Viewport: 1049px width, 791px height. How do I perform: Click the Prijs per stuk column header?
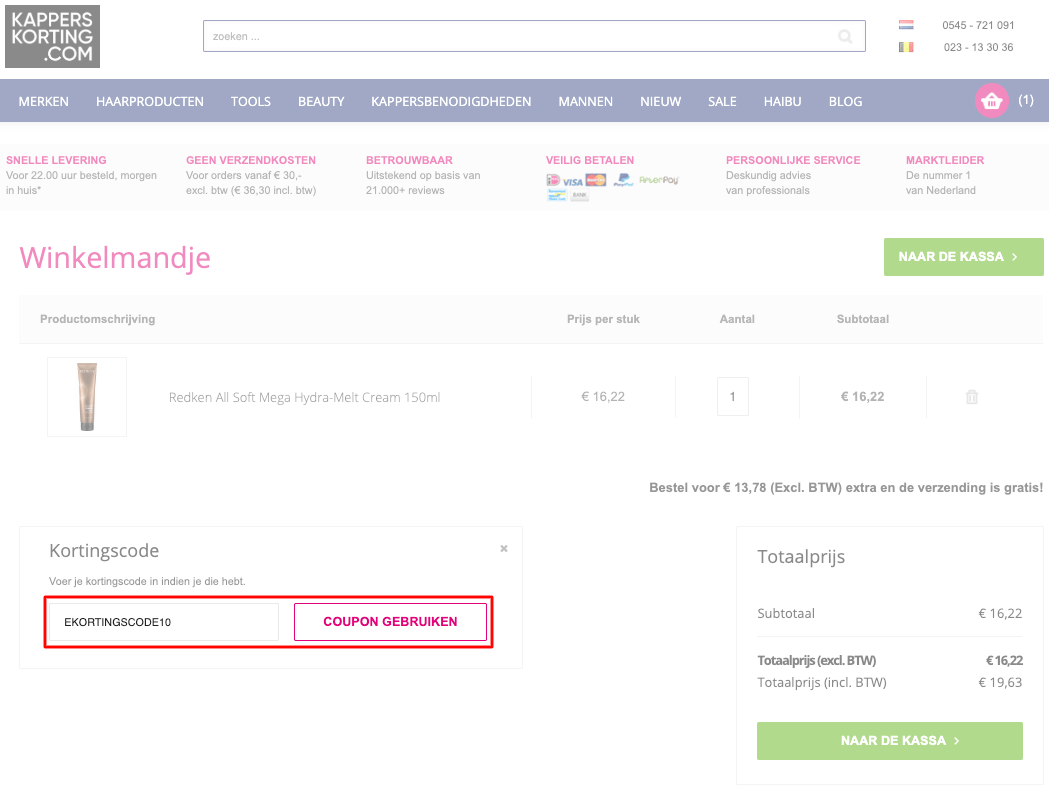coord(603,319)
